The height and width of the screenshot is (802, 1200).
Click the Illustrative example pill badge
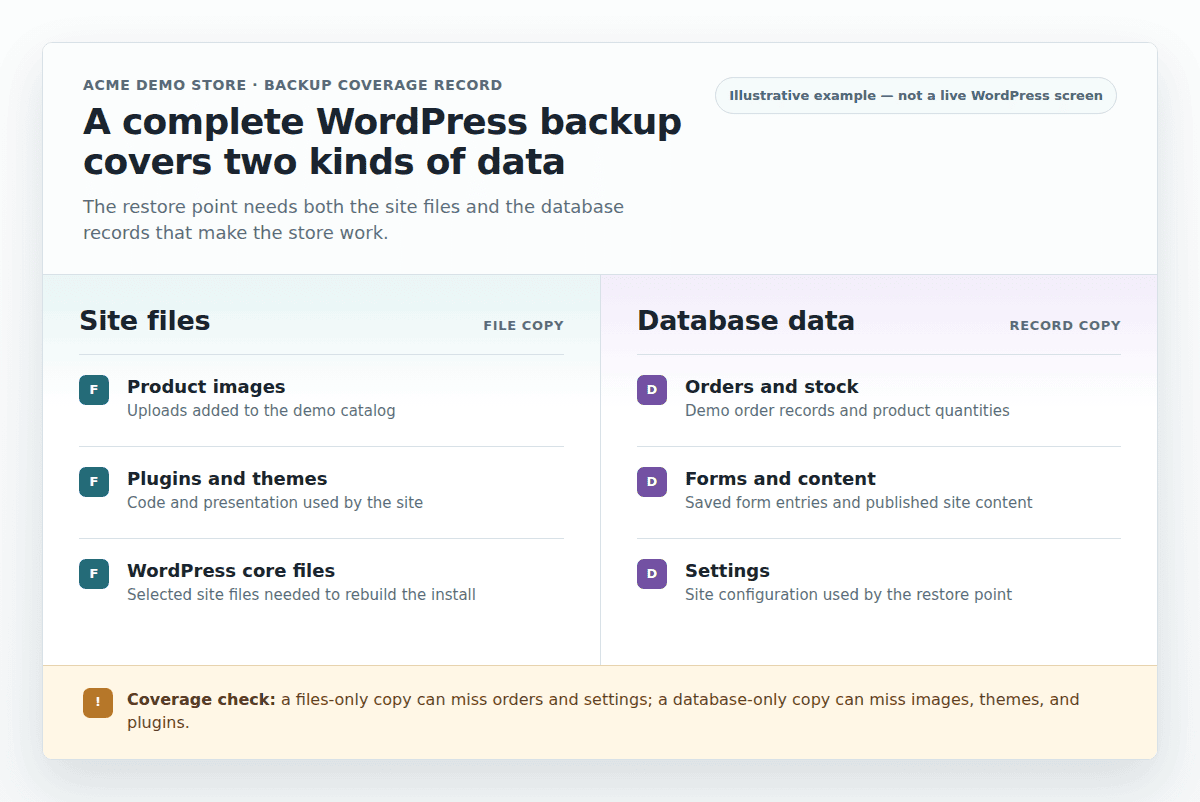tap(916, 96)
